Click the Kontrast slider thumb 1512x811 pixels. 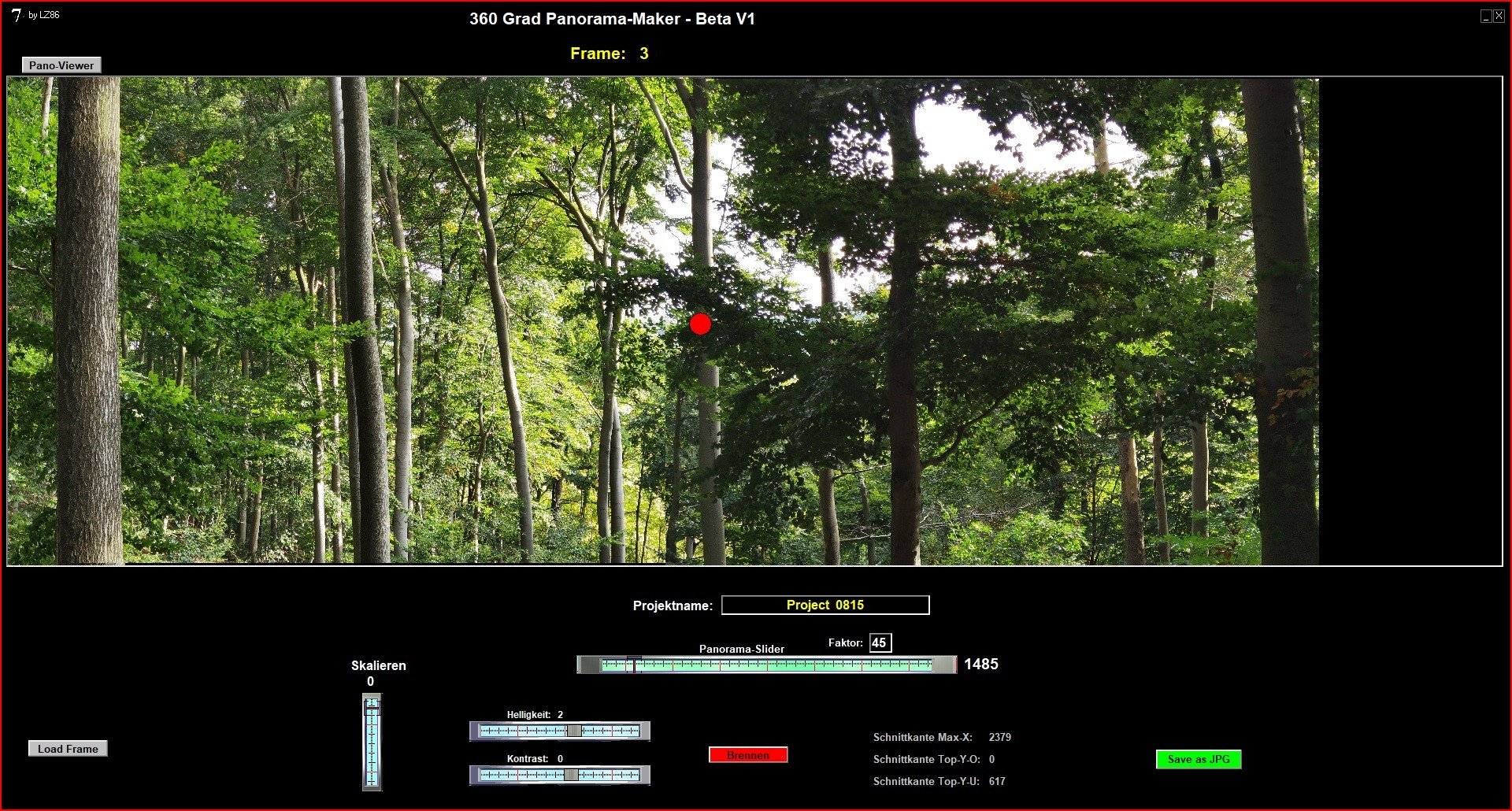pyautogui.click(x=571, y=775)
